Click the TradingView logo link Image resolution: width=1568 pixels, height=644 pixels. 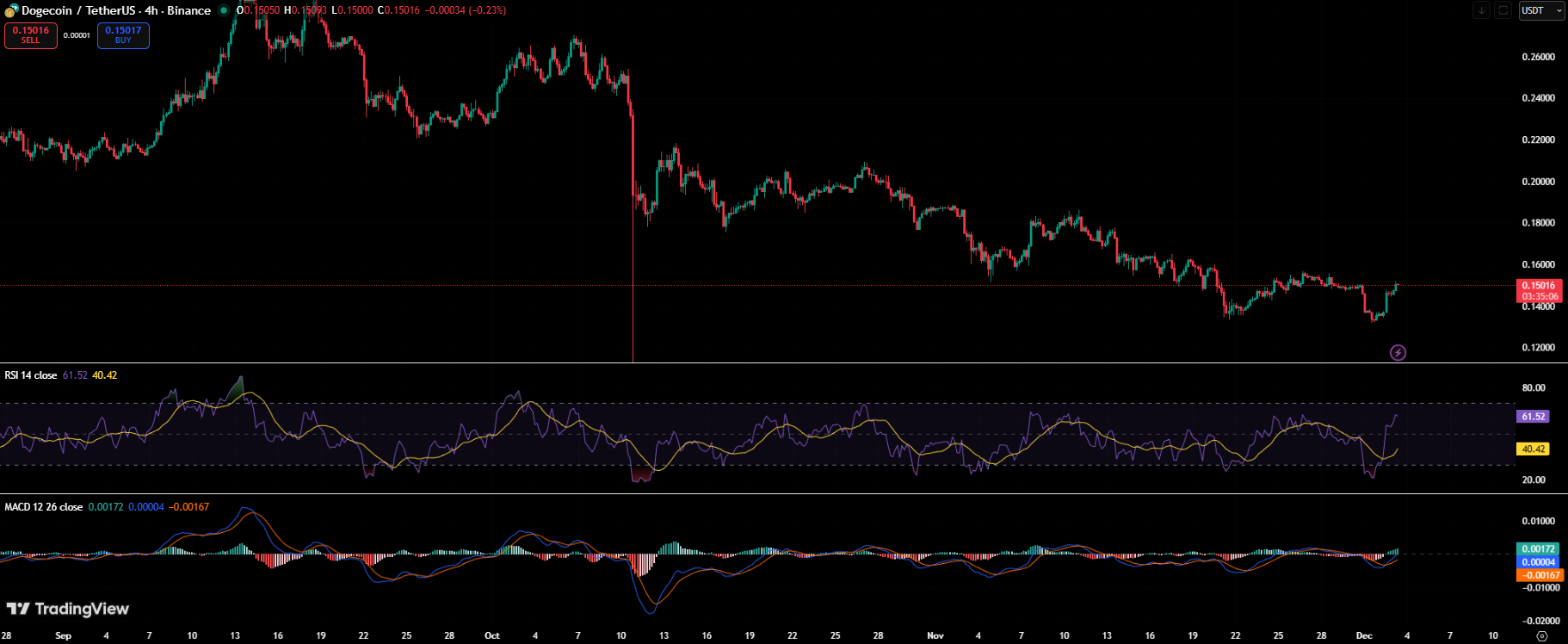tap(68, 609)
